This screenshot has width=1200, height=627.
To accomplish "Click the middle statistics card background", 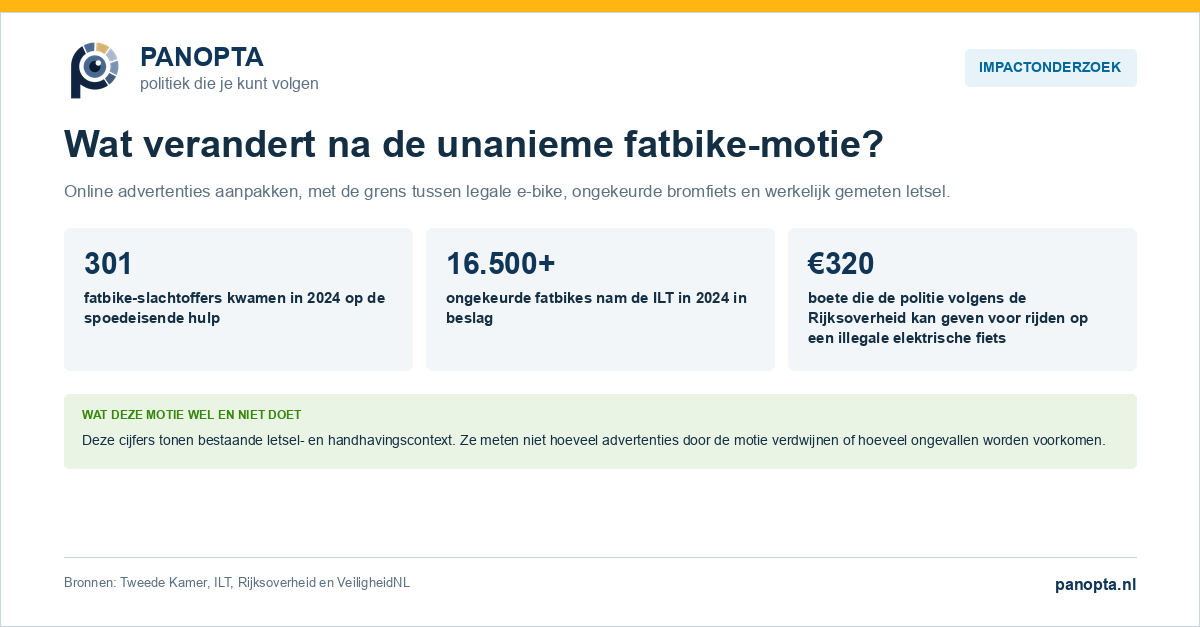I will pyautogui.click(x=600, y=350).
